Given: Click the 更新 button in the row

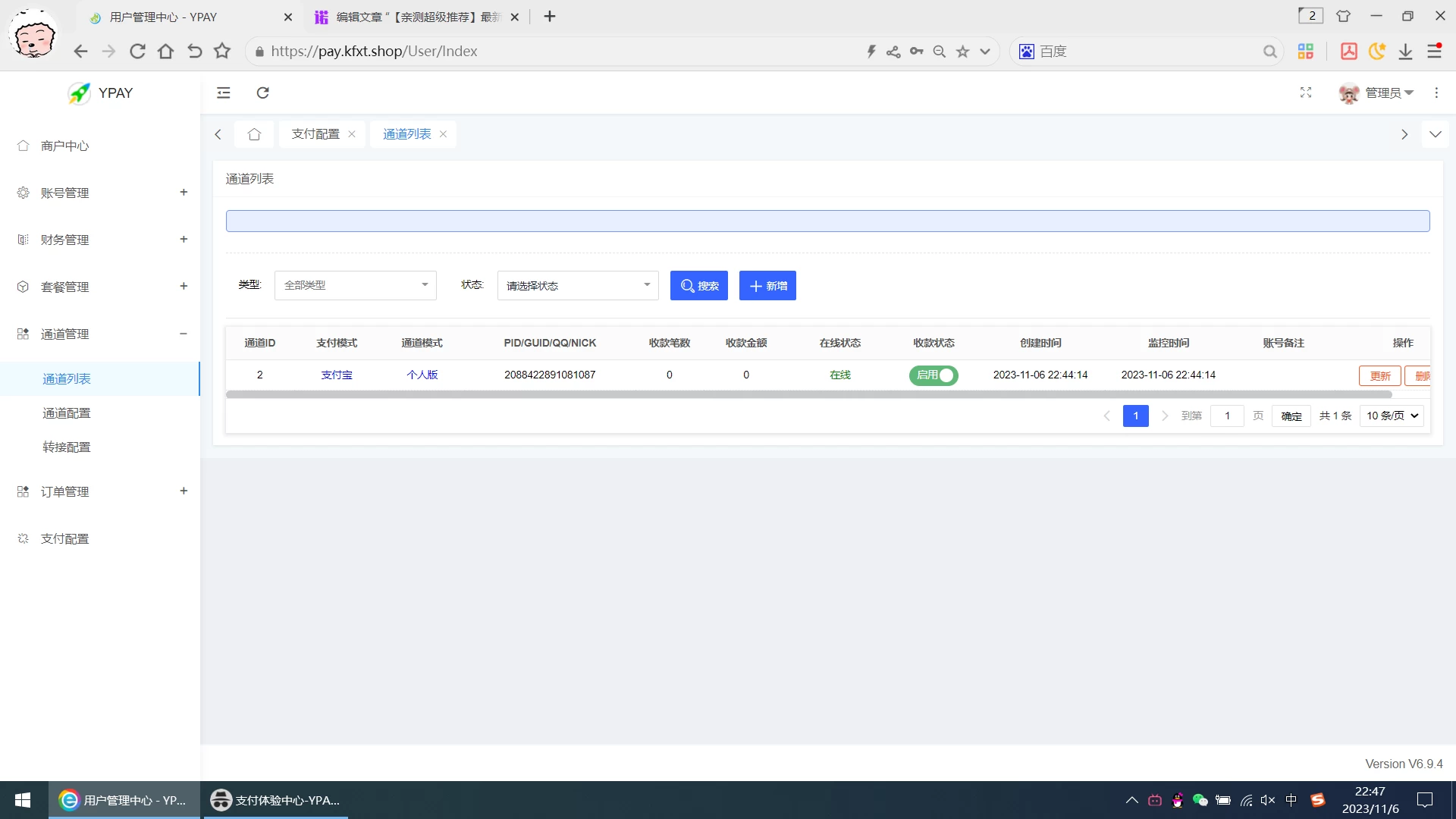Looking at the screenshot, I should [1379, 375].
